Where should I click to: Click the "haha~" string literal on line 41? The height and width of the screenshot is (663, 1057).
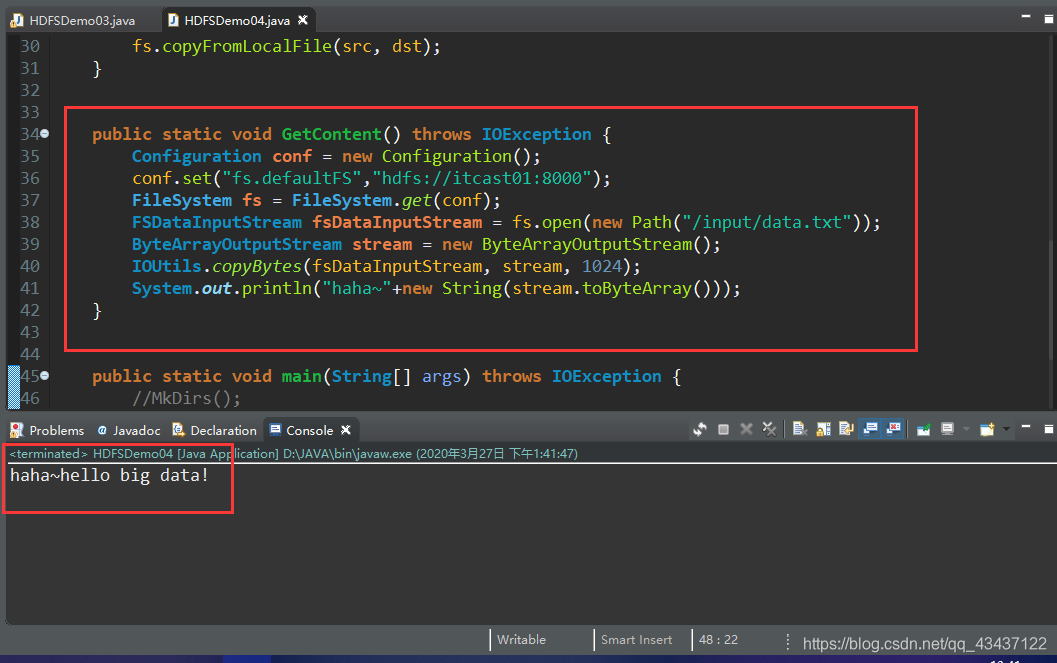pyautogui.click(x=357, y=288)
